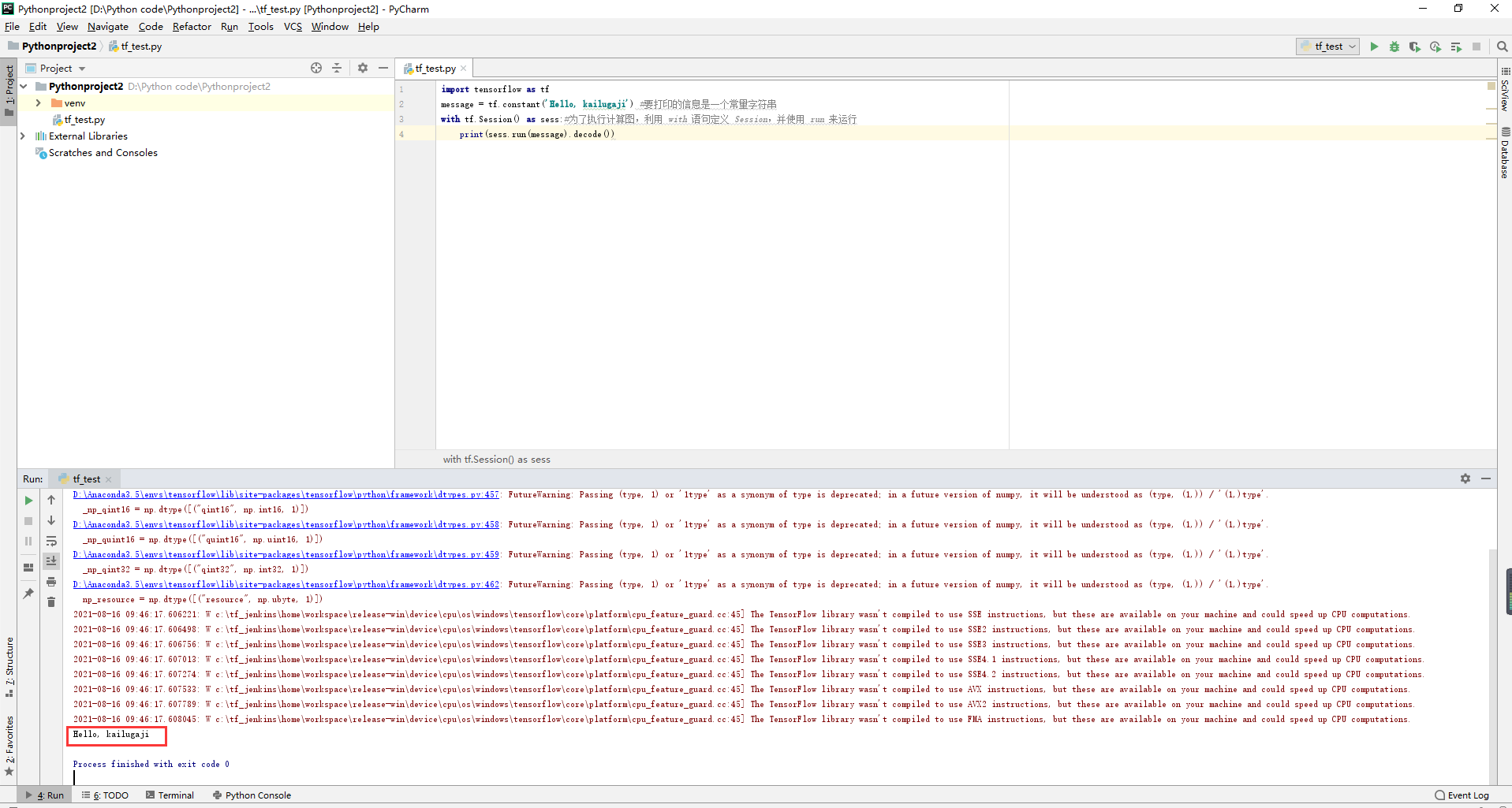Viewport: 1512px width, 808px height.
Task: Open the Window menu
Action: pos(330,26)
